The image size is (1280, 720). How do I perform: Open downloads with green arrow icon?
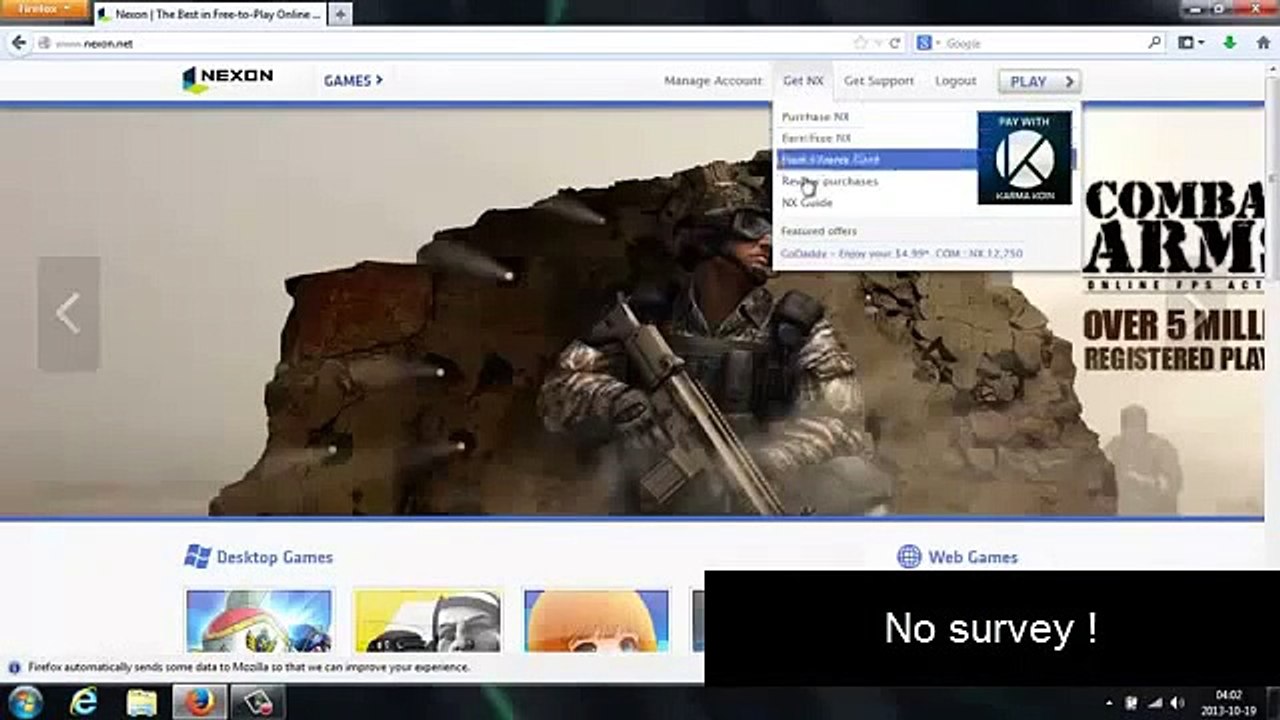coord(1230,43)
